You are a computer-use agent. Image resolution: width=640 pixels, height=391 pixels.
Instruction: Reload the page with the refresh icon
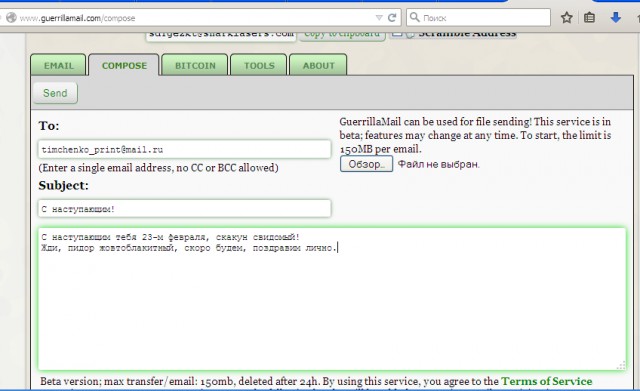point(392,18)
